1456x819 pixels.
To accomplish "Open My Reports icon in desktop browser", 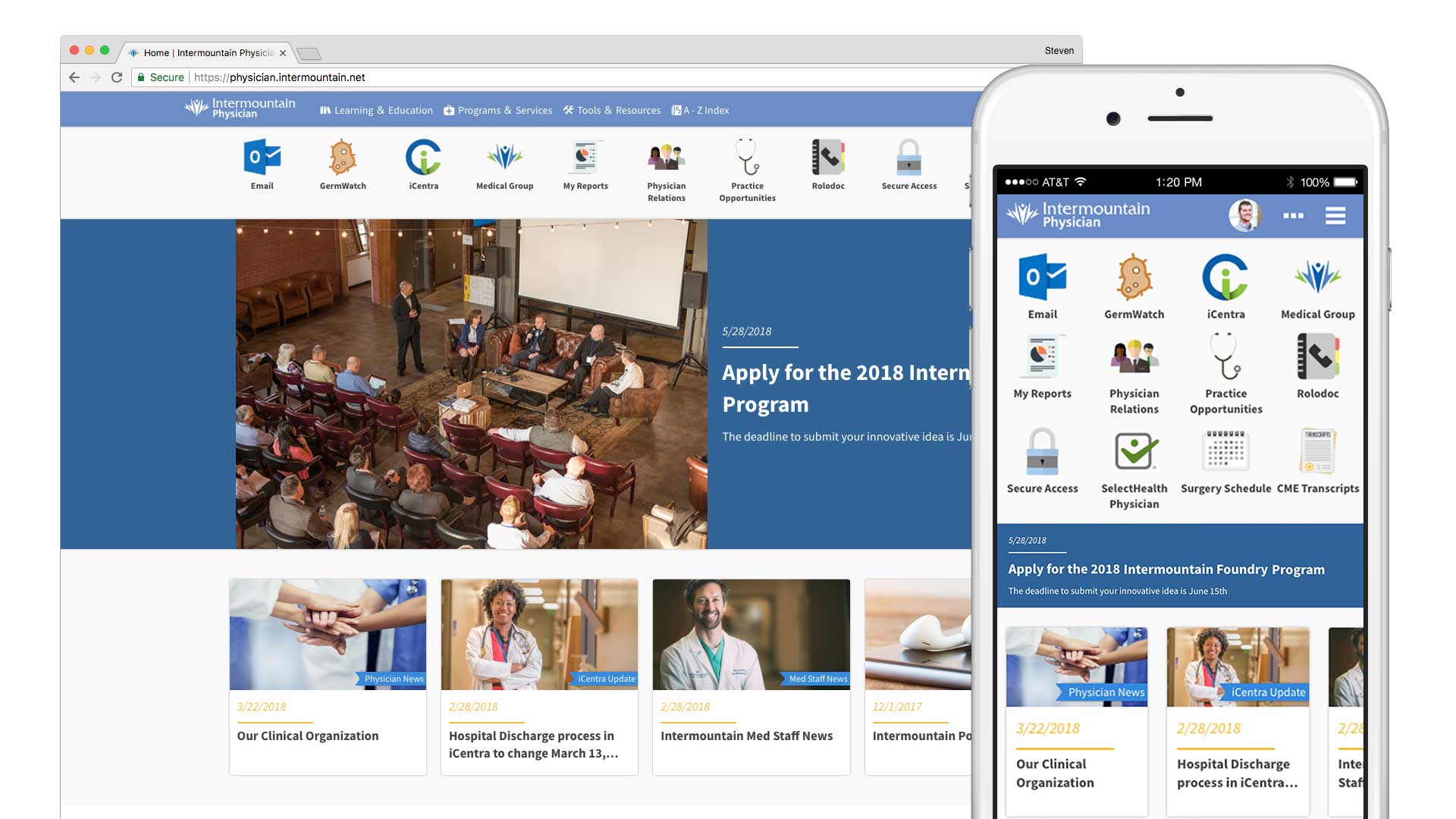I will coord(585,158).
